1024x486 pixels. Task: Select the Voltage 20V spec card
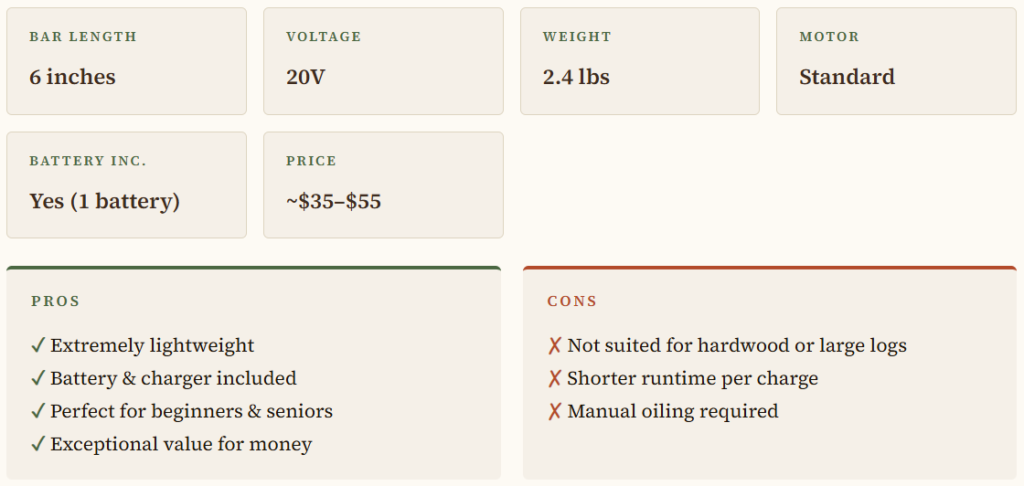383,61
